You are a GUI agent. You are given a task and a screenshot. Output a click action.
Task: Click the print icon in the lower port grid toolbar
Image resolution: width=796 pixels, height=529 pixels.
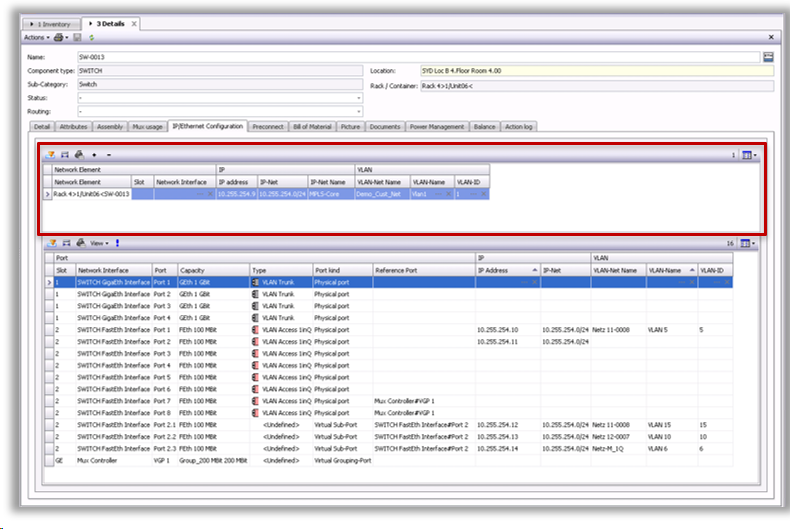(x=81, y=243)
